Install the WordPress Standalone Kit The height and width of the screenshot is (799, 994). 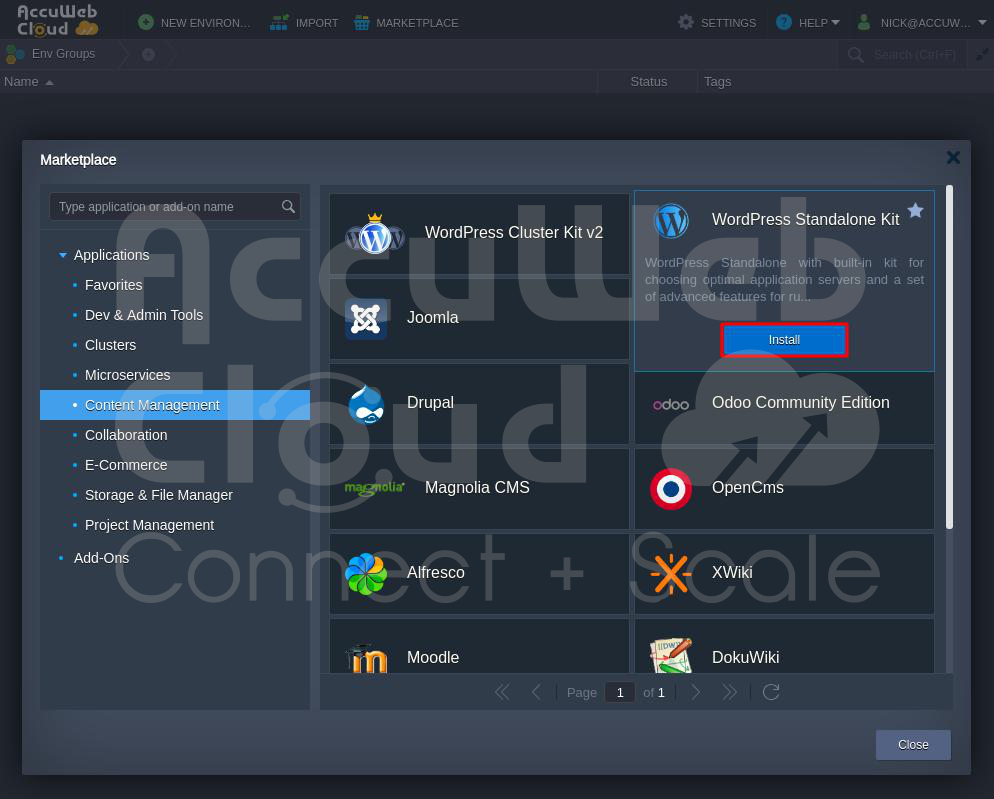pos(784,340)
